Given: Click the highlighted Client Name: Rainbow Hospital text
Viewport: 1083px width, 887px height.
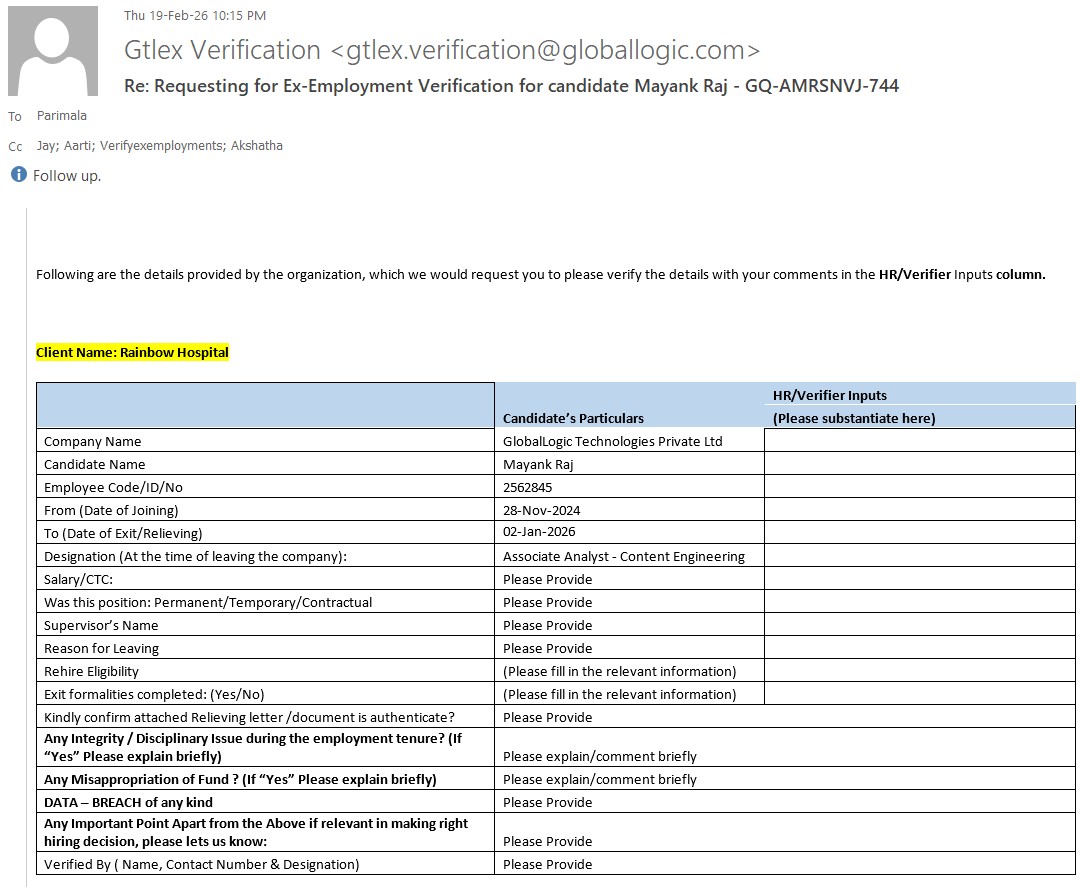Looking at the screenshot, I should (x=132, y=352).
